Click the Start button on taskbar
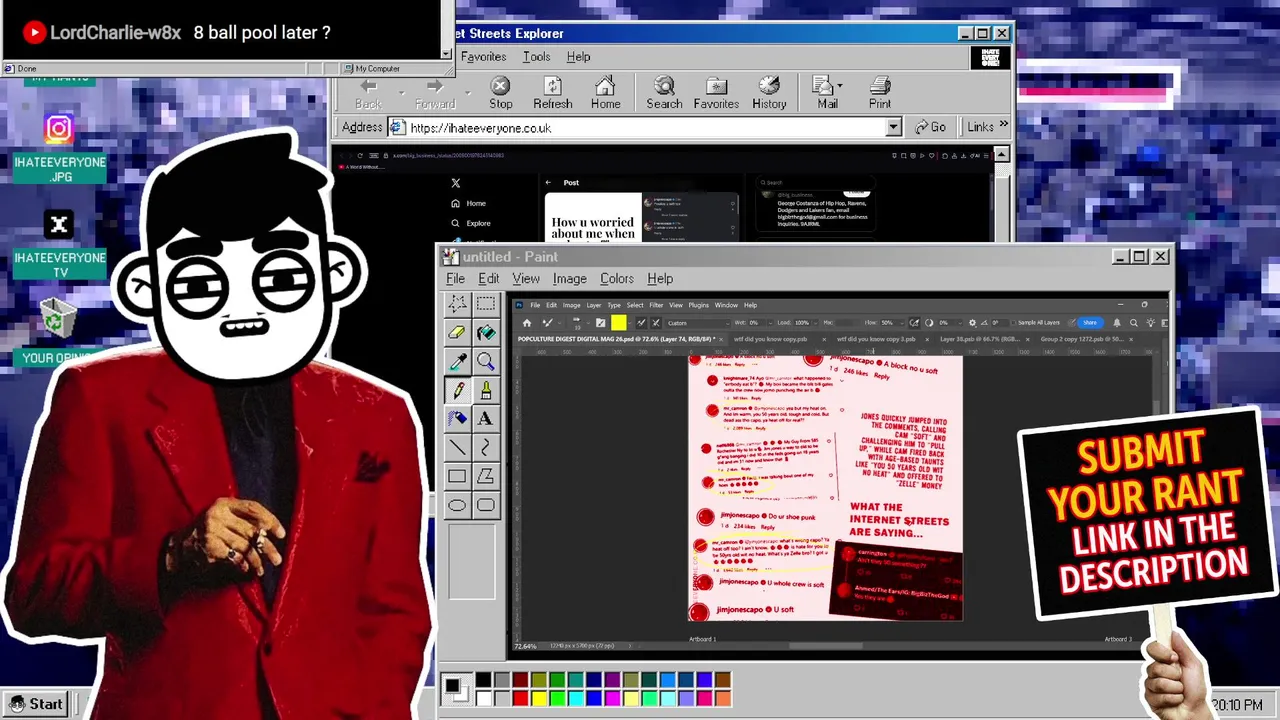Image resolution: width=1280 pixels, height=720 pixels. (35, 704)
